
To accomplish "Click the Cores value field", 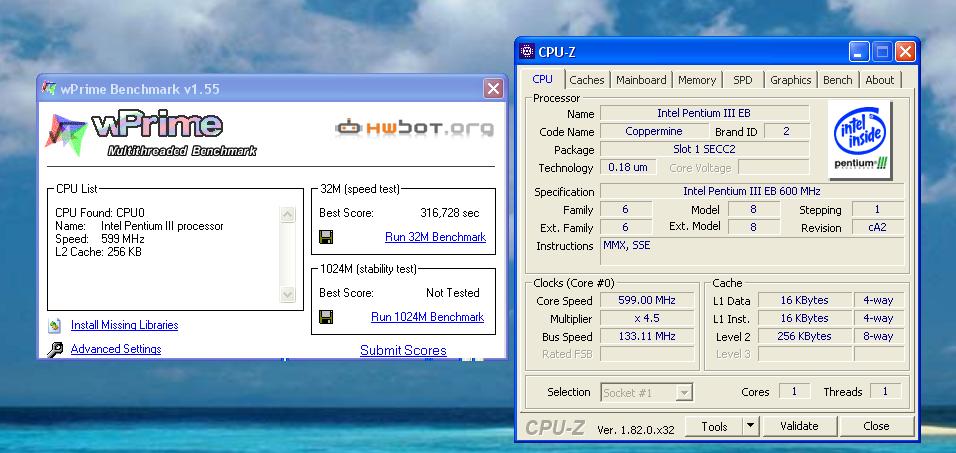I will pyautogui.click(x=794, y=392).
